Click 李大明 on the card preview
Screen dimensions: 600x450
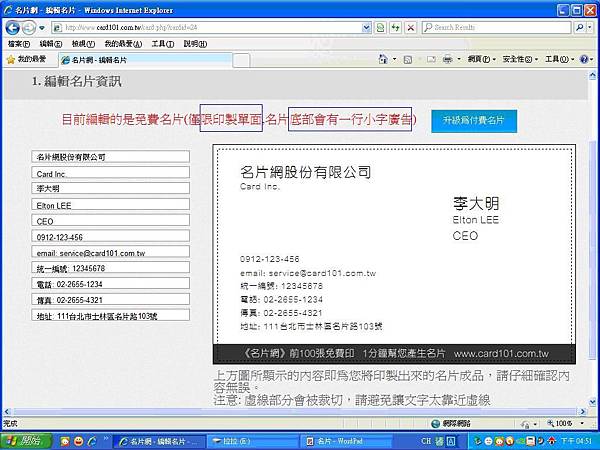[x=476, y=204]
